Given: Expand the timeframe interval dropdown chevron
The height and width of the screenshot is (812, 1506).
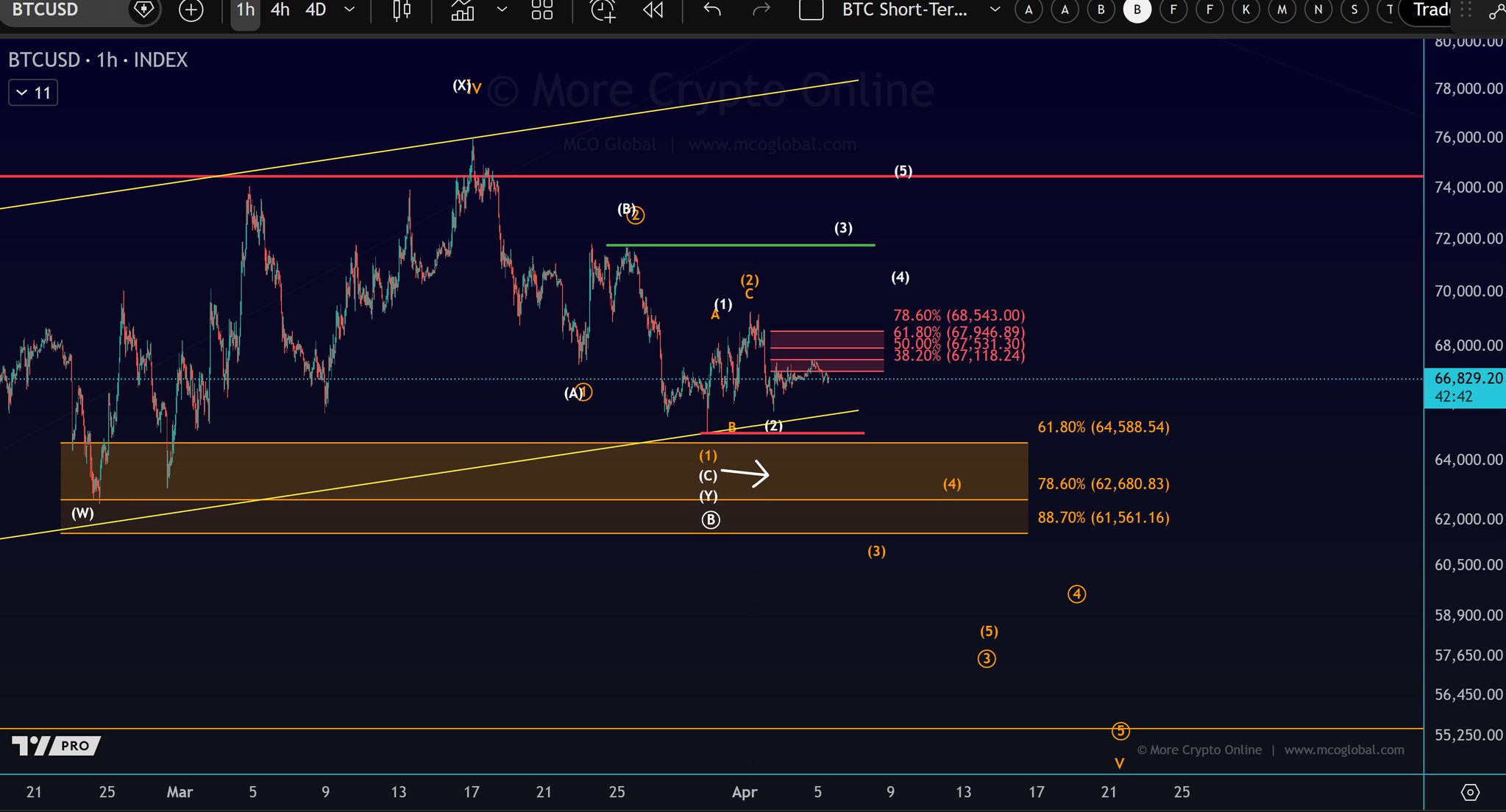Looking at the screenshot, I should (350, 10).
